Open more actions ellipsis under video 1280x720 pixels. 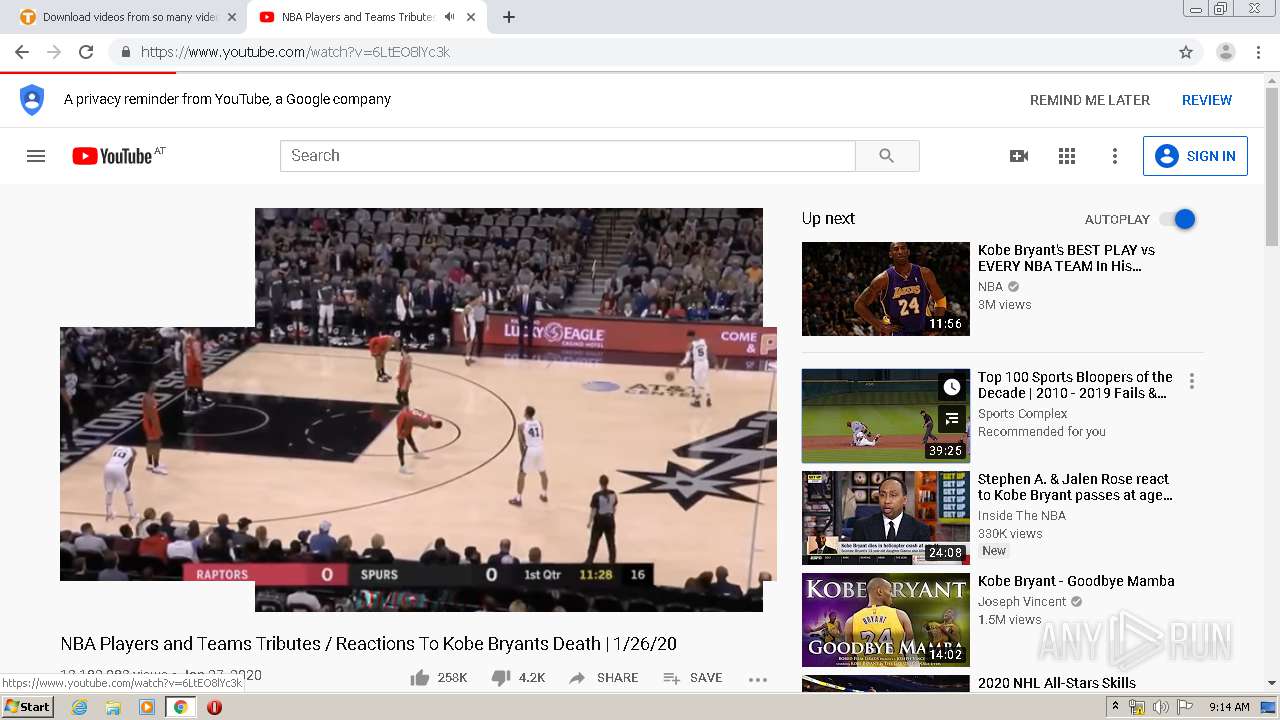point(758,679)
